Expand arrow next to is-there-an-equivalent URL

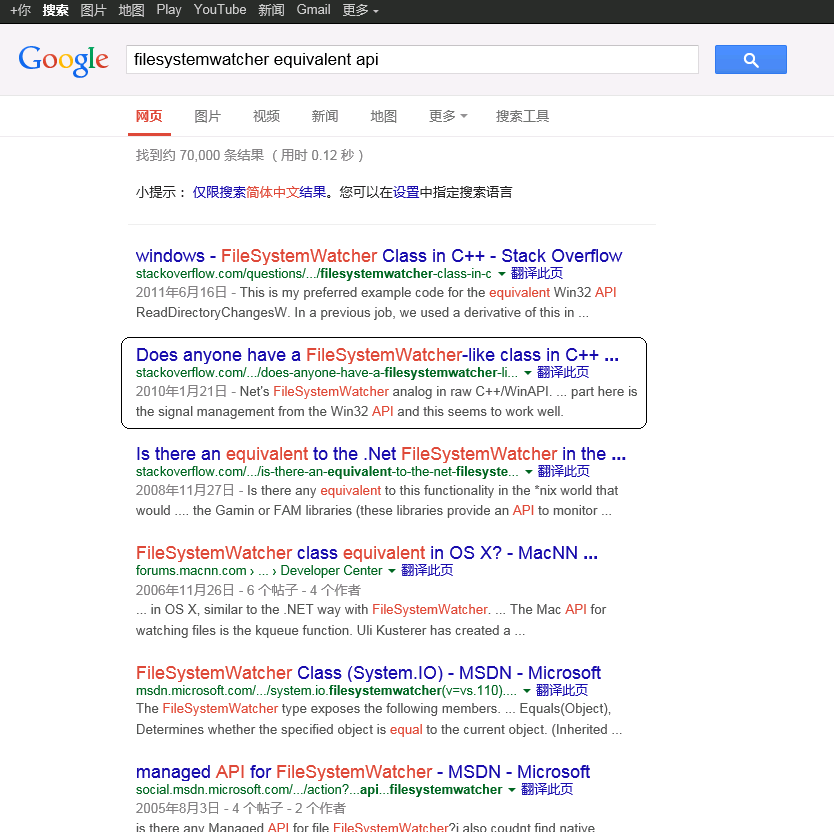click(x=528, y=472)
